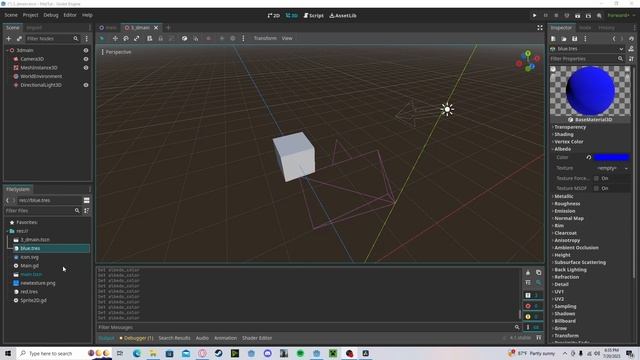This screenshot has width=640, height=360.
Task: Open the Debug menu
Action: pyautogui.click(x=51, y=15)
